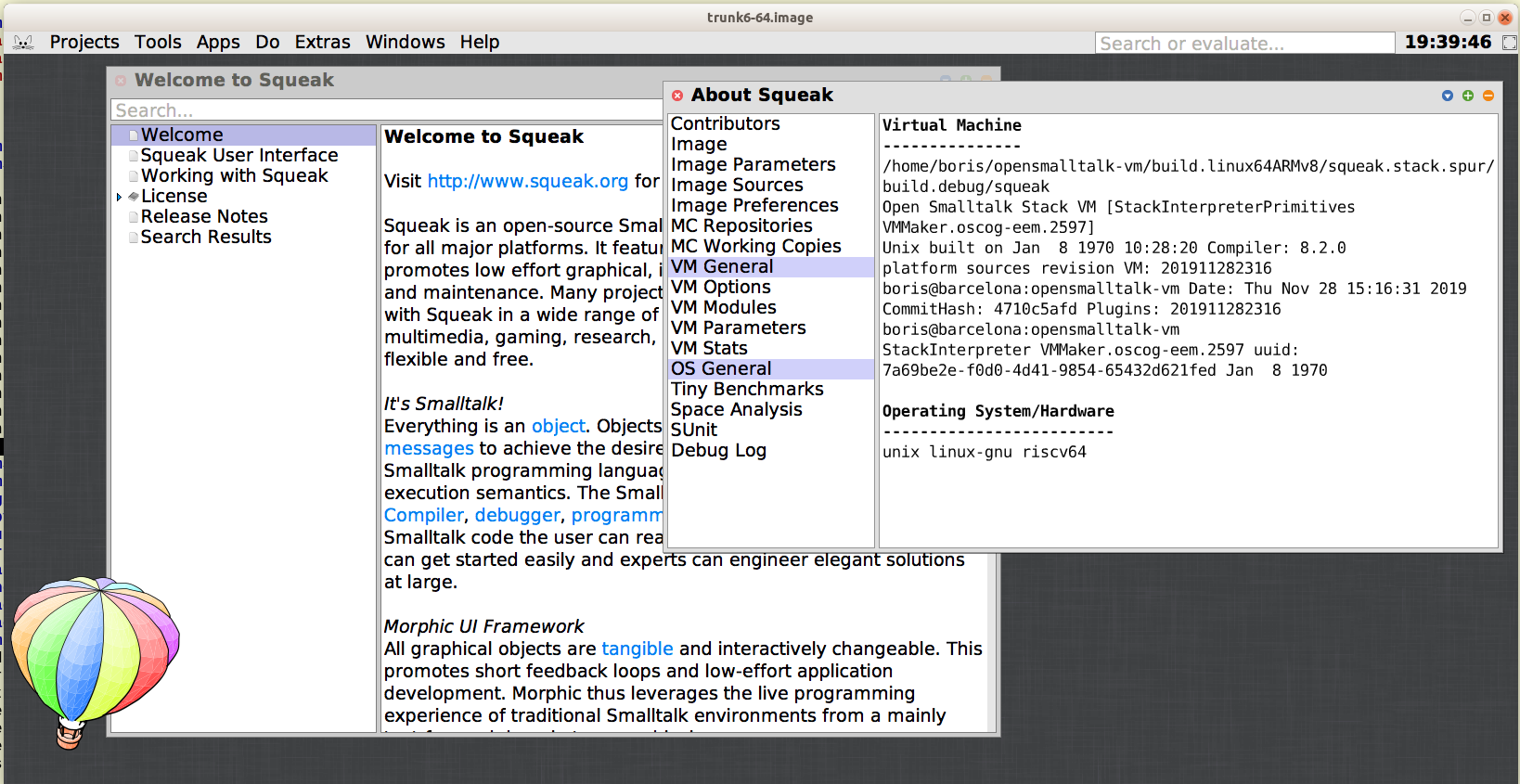Open the Extras menu
This screenshot has width=1520, height=784.
(322, 42)
